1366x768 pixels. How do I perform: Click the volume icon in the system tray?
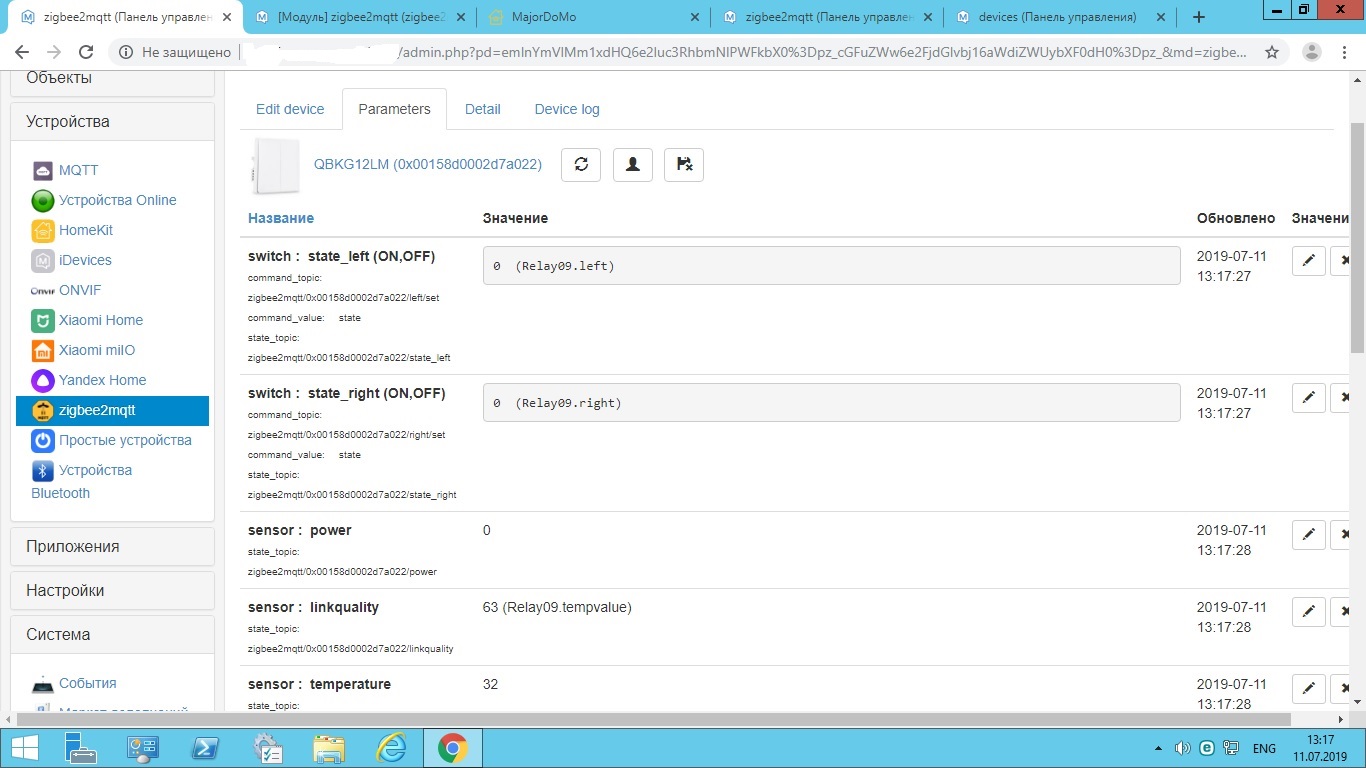point(1182,748)
